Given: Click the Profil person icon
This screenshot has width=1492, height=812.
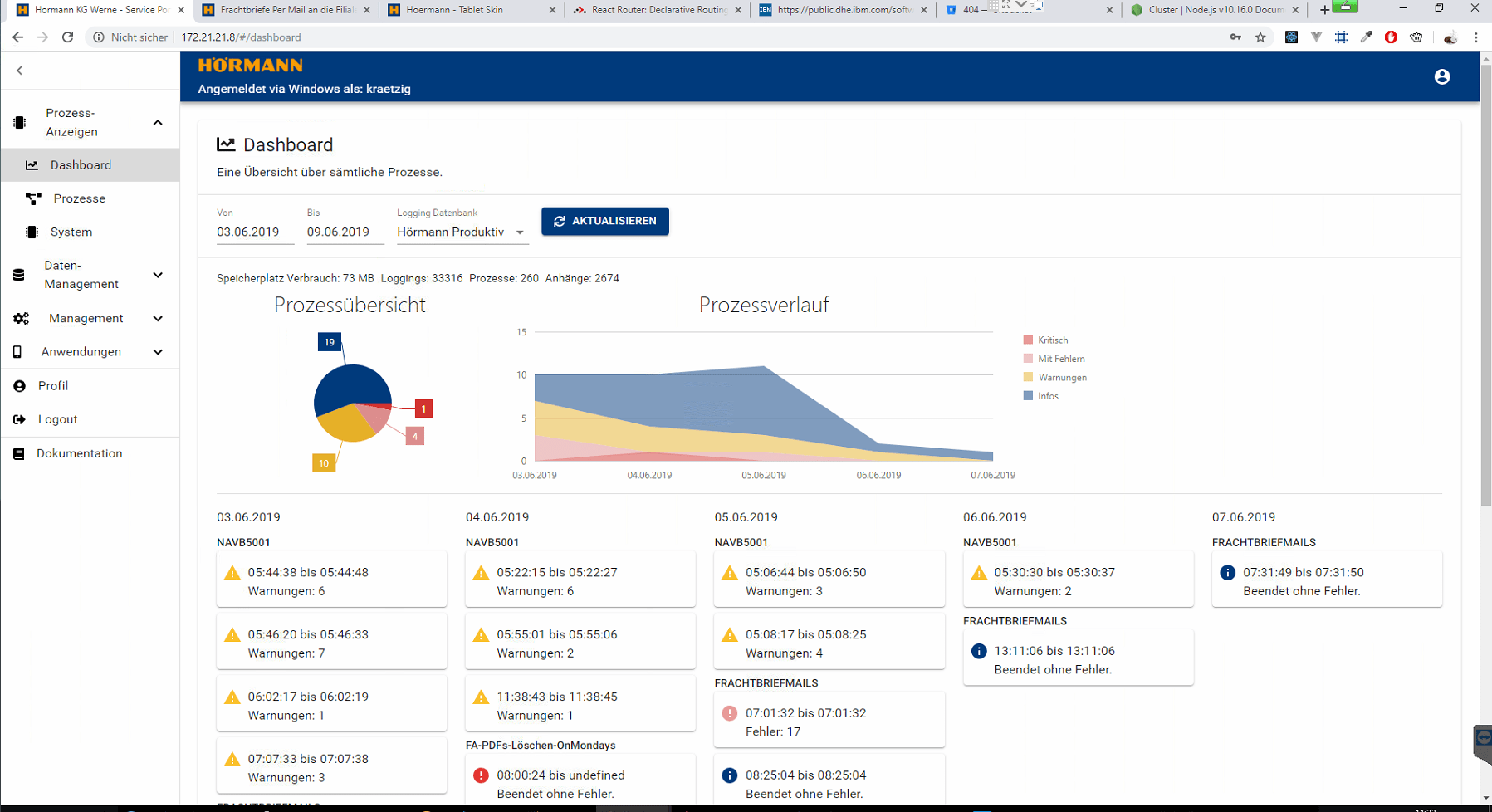Looking at the screenshot, I should pos(19,386).
